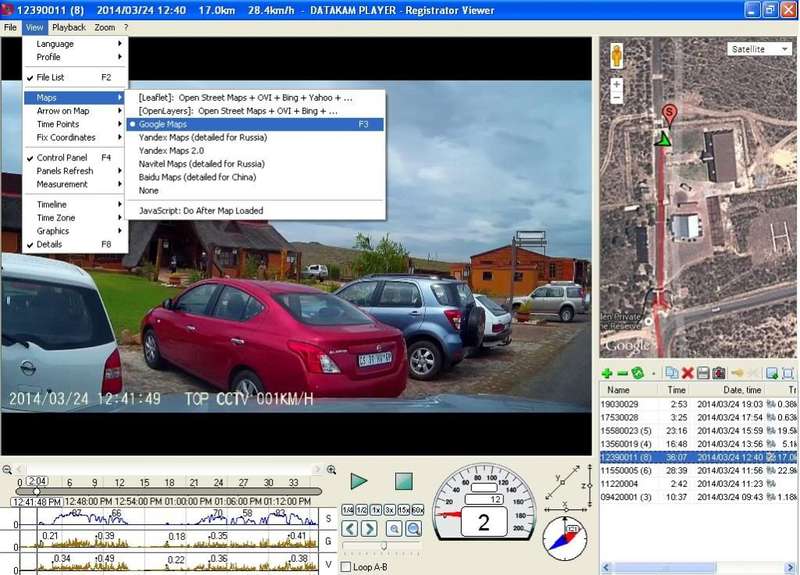Open the File menu
Viewport: 800px width, 575px height.
[x=10, y=28]
